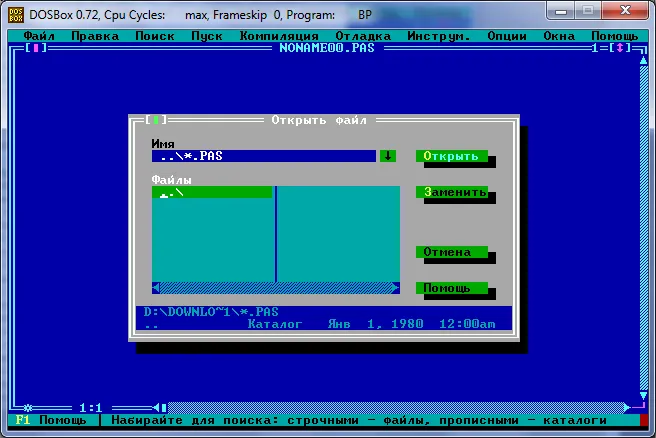Open the Правка menu
Image resolution: width=656 pixels, height=438 pixels.
[95, 36]
